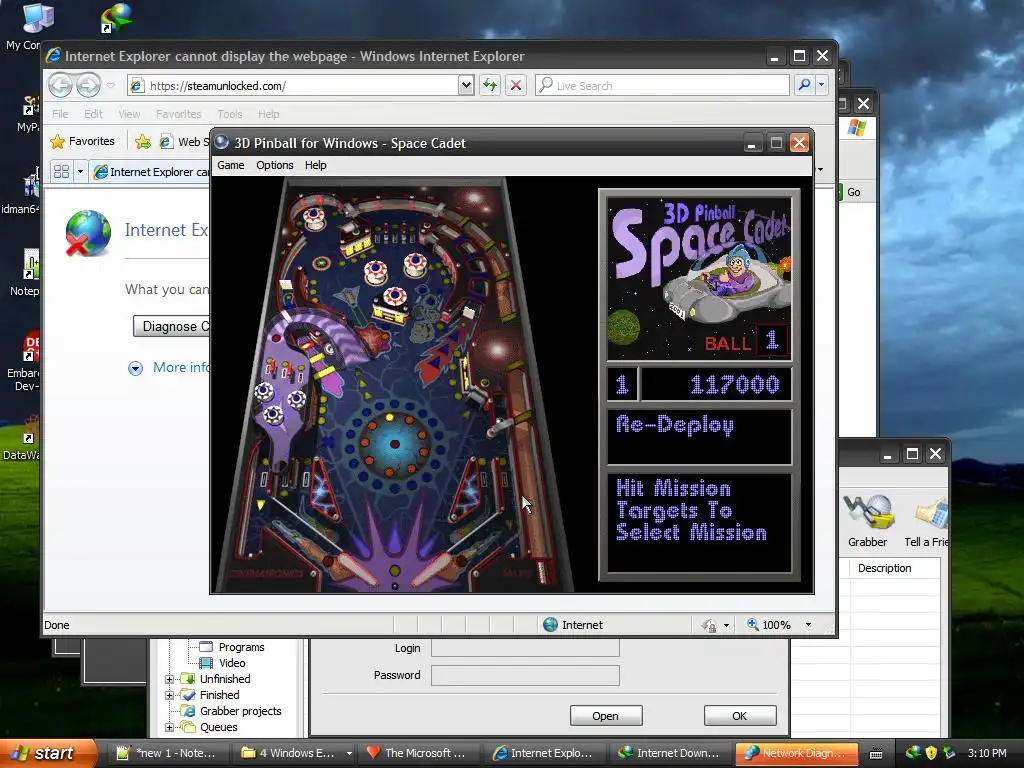The height and width of the screenshot is (768, 1024).
Task: Click the More information link
Action: (181, 367)
